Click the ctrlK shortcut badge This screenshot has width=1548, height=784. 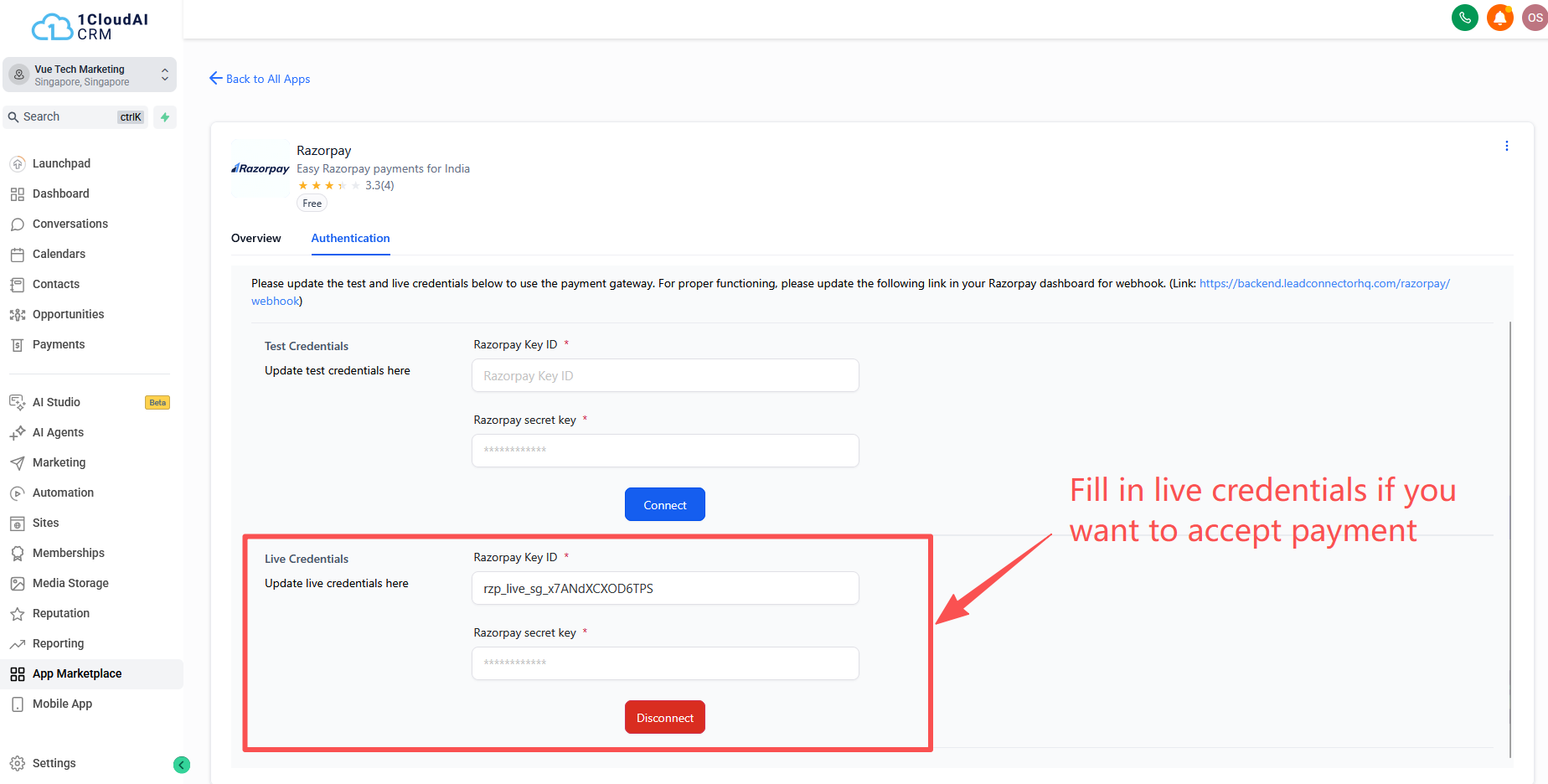coord(131,117)
